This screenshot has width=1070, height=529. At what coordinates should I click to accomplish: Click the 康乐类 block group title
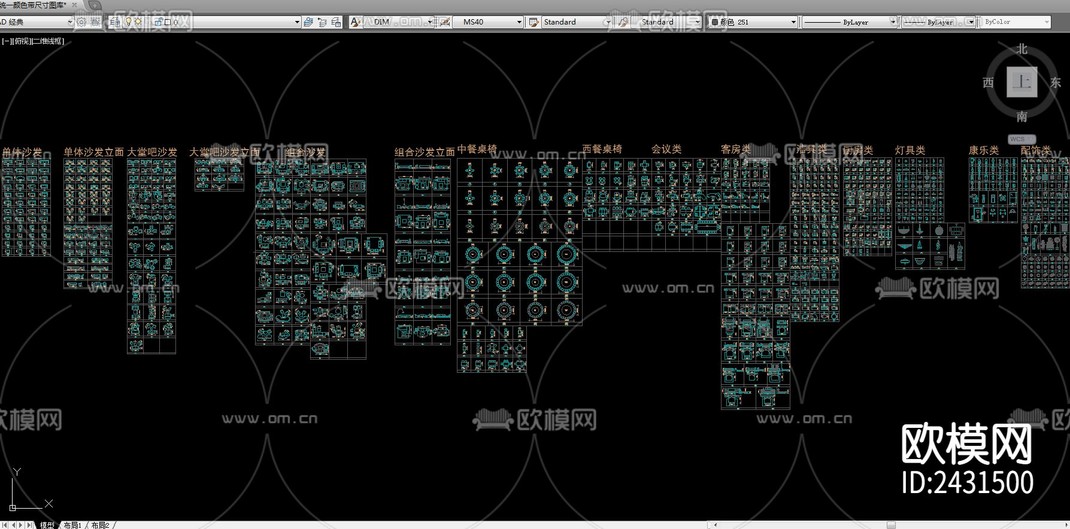coord(983,149)
